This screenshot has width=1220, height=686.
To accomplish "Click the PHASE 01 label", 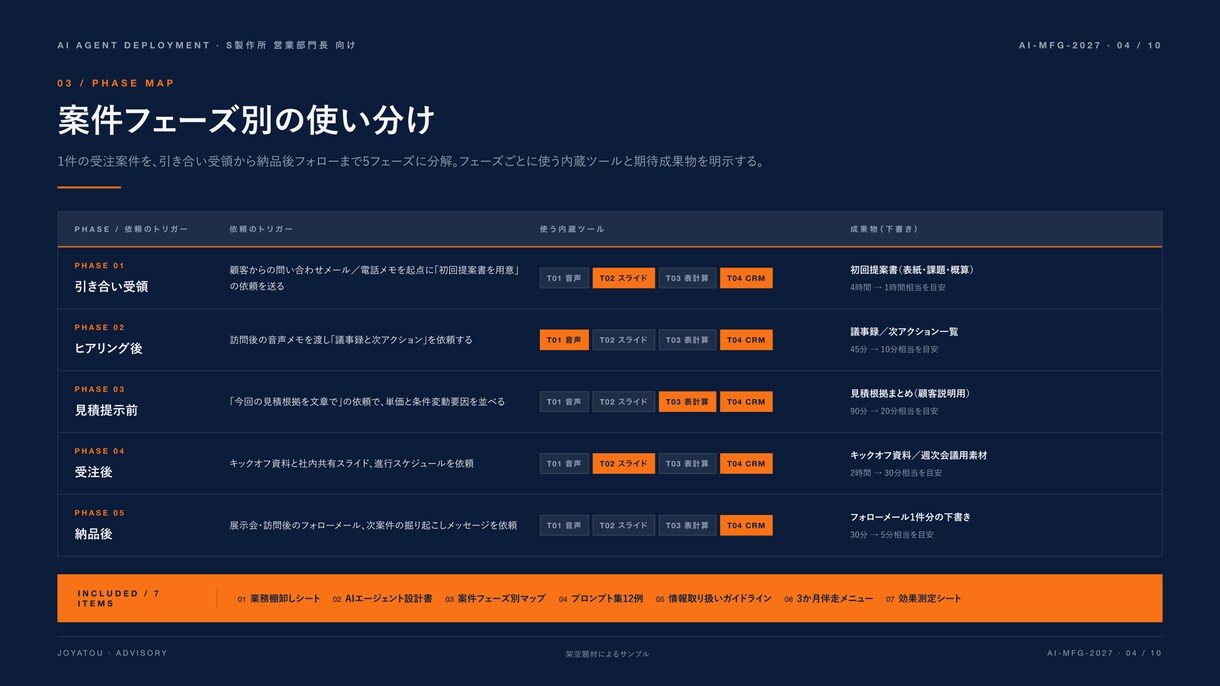I will (x=99, y=266).
